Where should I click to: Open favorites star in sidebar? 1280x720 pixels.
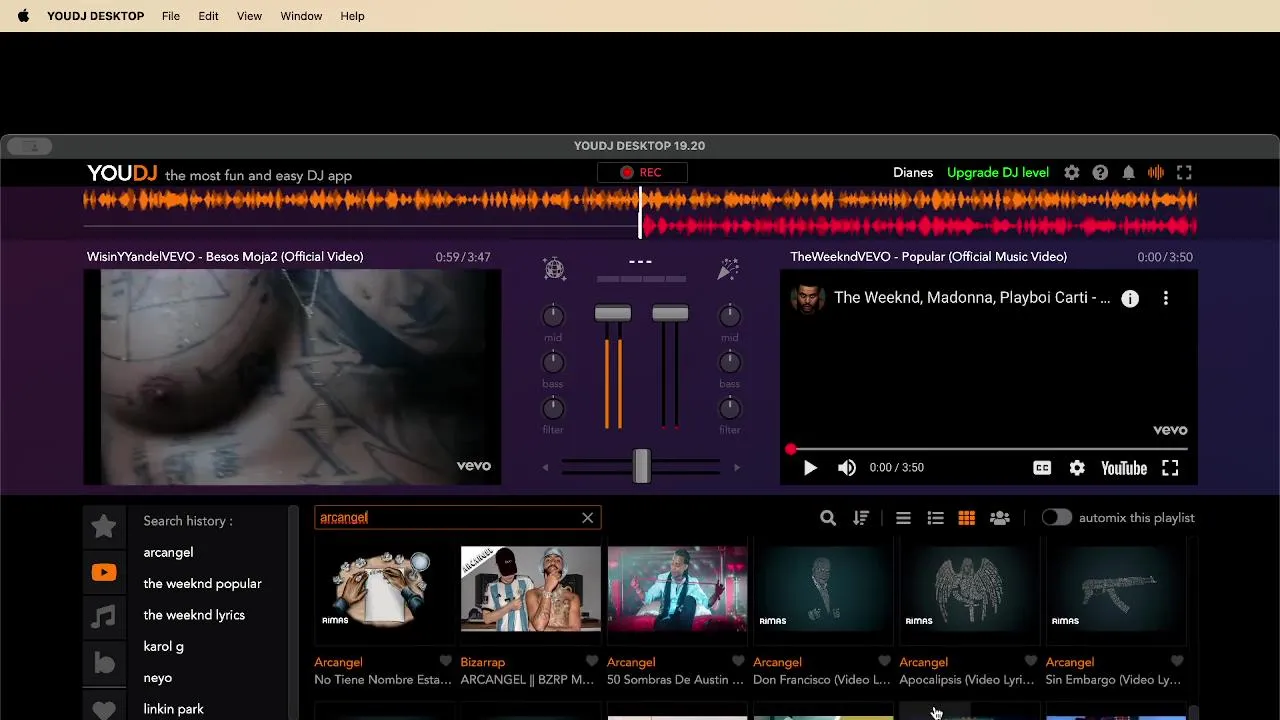[104, 526]
